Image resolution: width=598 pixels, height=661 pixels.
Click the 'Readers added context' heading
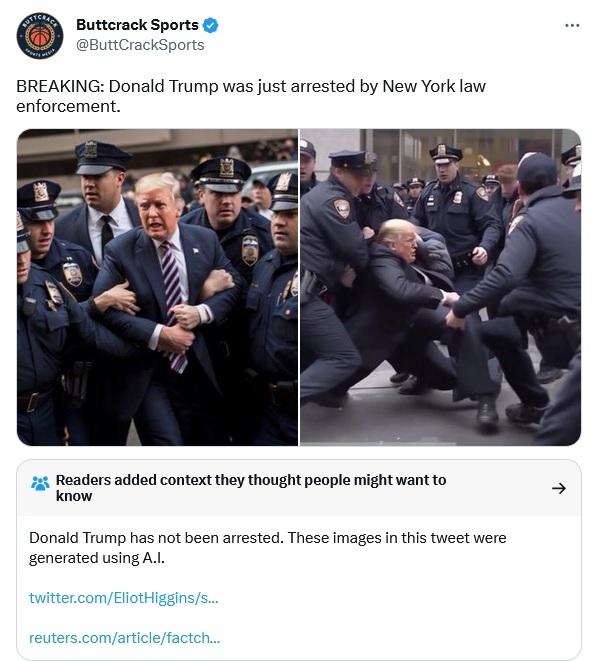251,488
